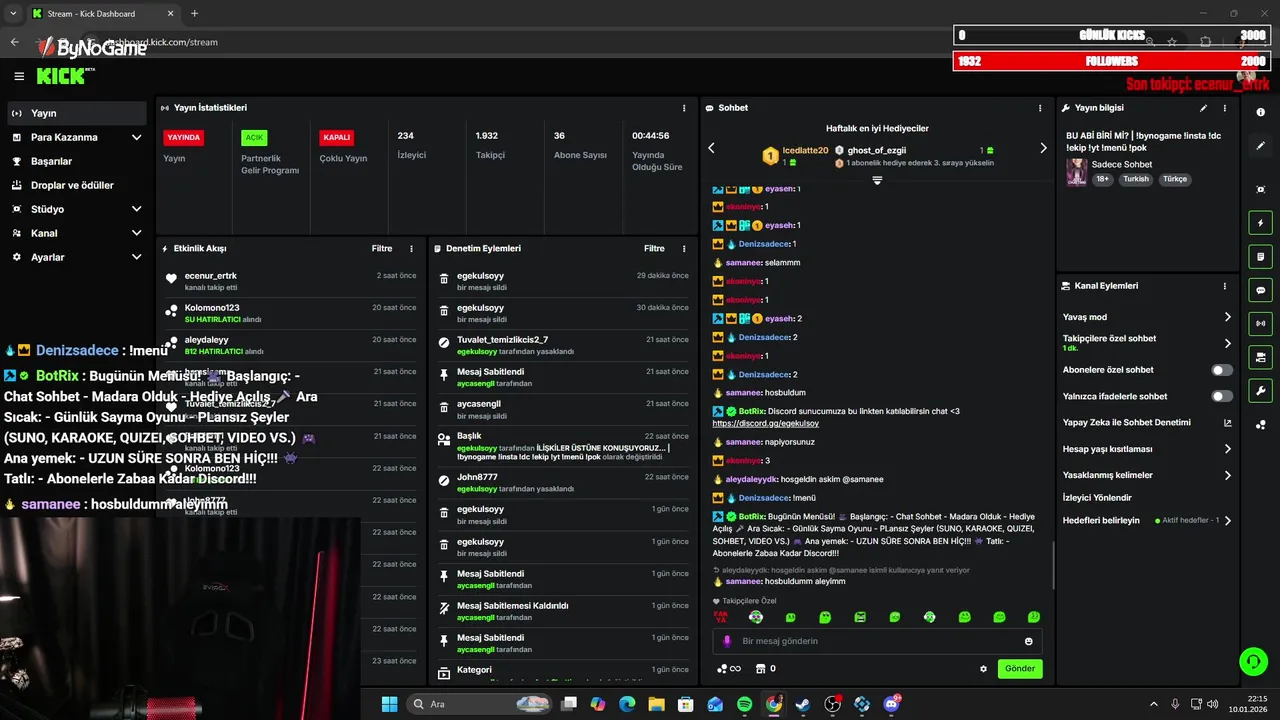The height and width of the screenshot is (720, 1280).
Task: Edit stream info with the pencil icon in Yayın bilgisi
Action: [x=1203, y=108]
